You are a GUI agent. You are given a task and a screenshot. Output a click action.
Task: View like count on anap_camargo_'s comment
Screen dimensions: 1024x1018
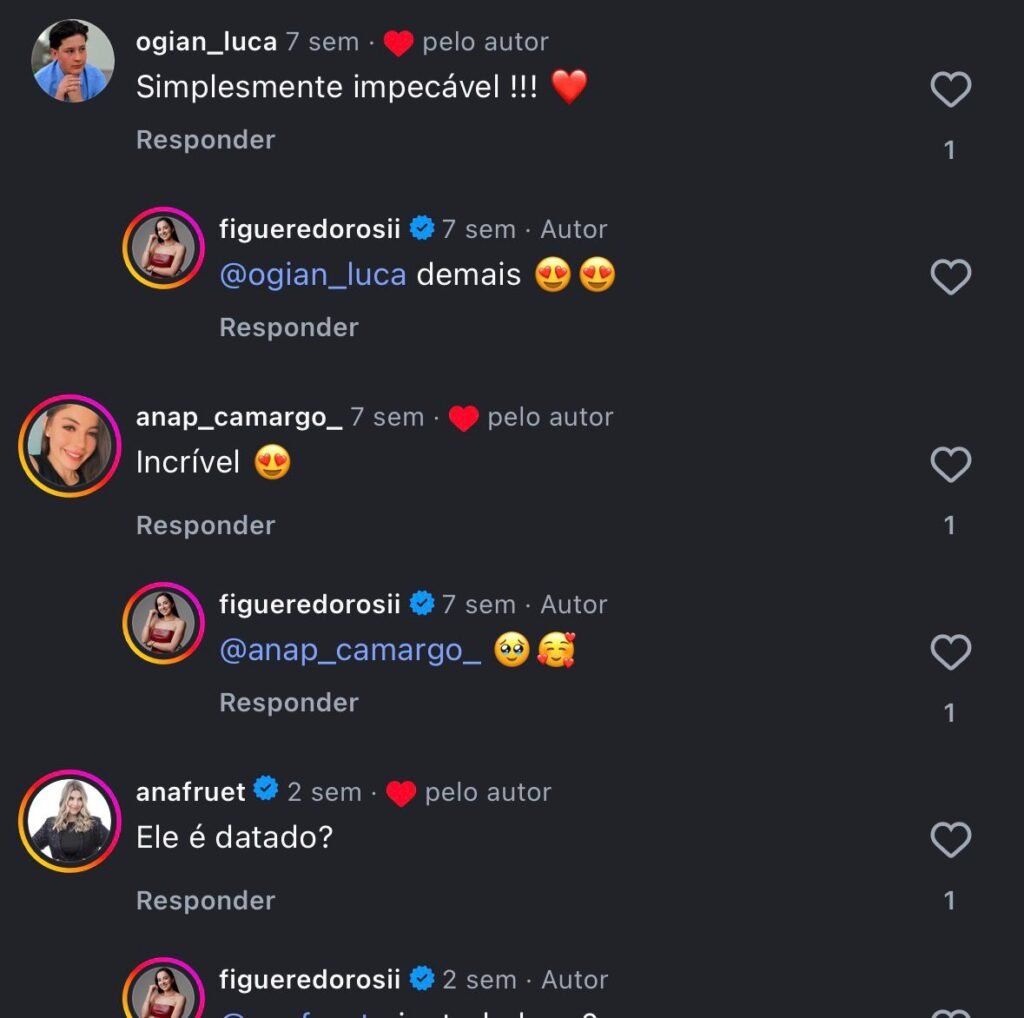point(949,525)
